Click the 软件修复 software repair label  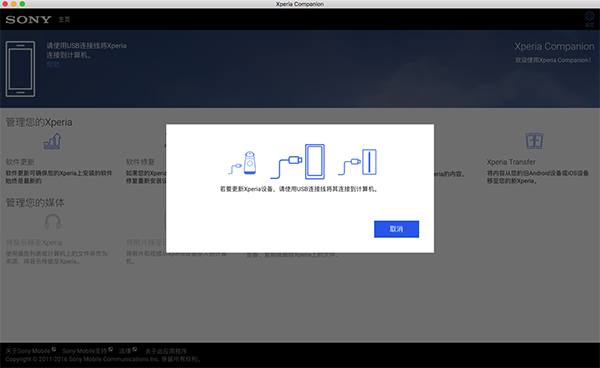140,162
